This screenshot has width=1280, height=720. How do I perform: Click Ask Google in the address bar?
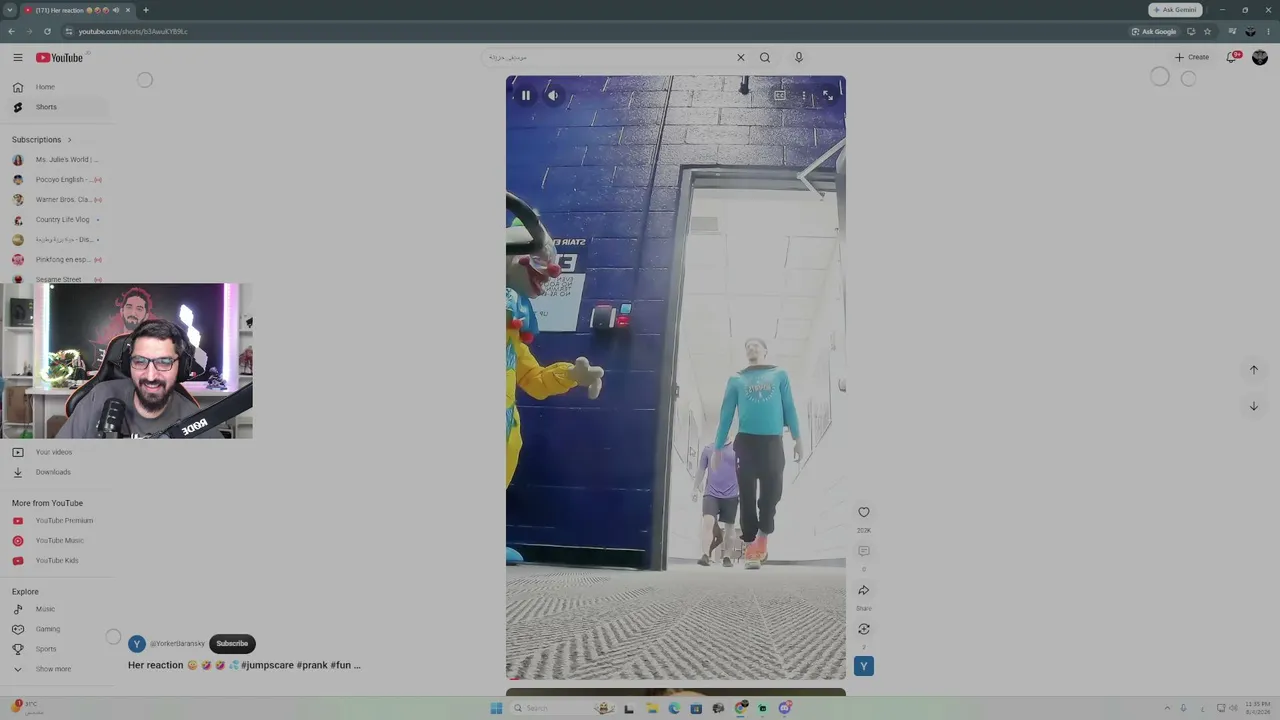pos(1154,31)
